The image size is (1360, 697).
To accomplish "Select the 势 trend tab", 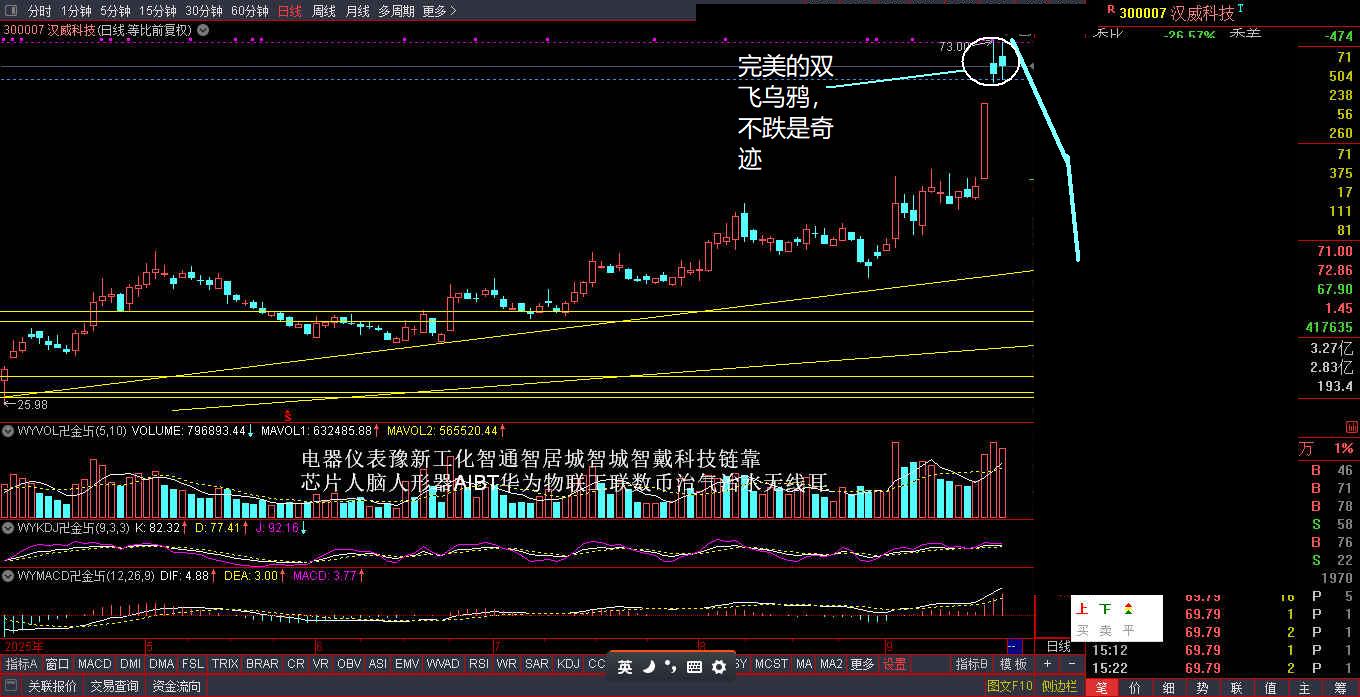I will 1202,687.
